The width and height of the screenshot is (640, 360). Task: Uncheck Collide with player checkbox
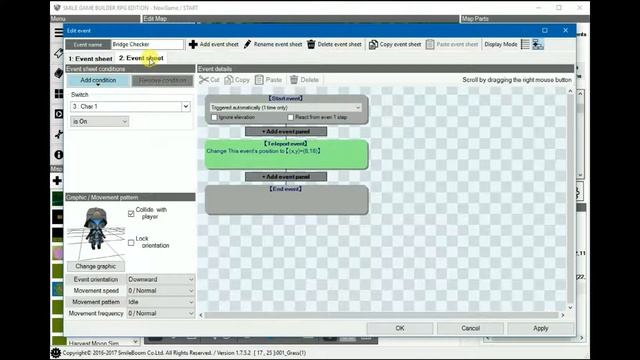[131, 213]
